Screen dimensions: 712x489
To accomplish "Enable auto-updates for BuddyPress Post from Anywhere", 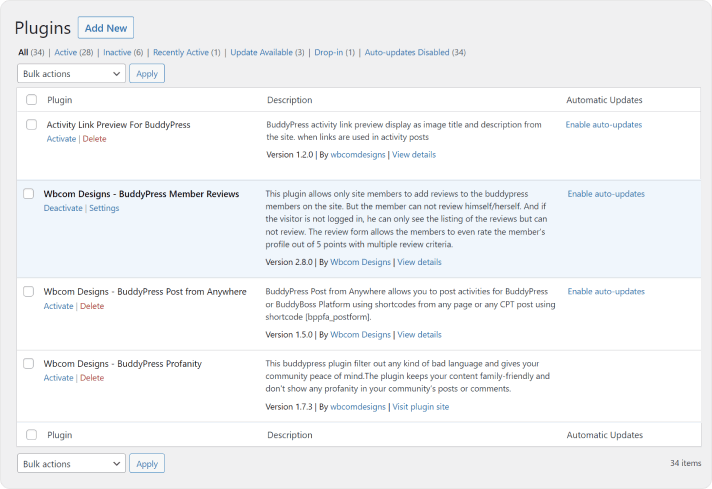I will pyautogui.click(x=606, y=292).
